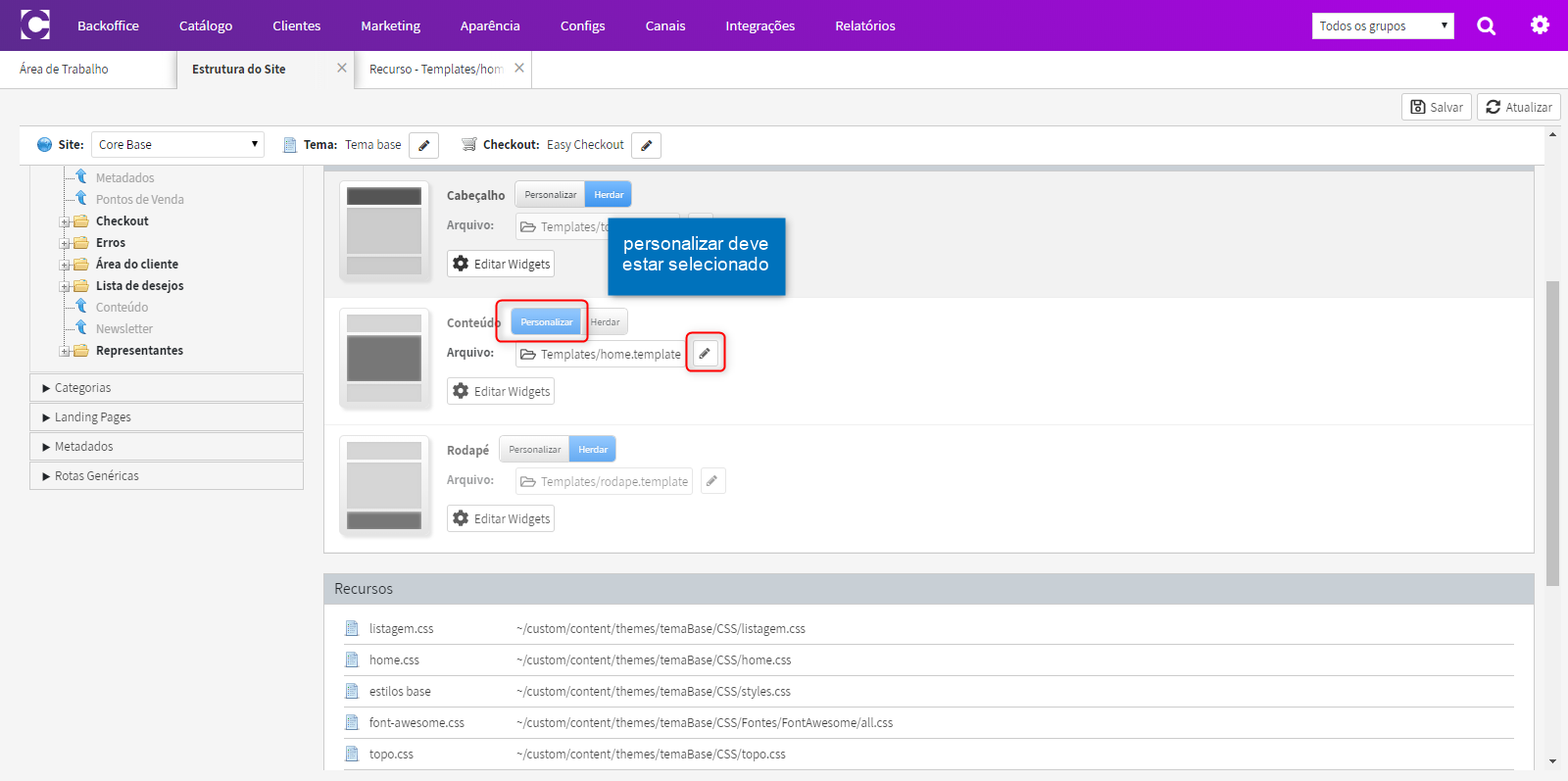This screenshot has width=1568, height=781.
Task: Edit rodape.template file with pencil icon
Action: (712, 480)
